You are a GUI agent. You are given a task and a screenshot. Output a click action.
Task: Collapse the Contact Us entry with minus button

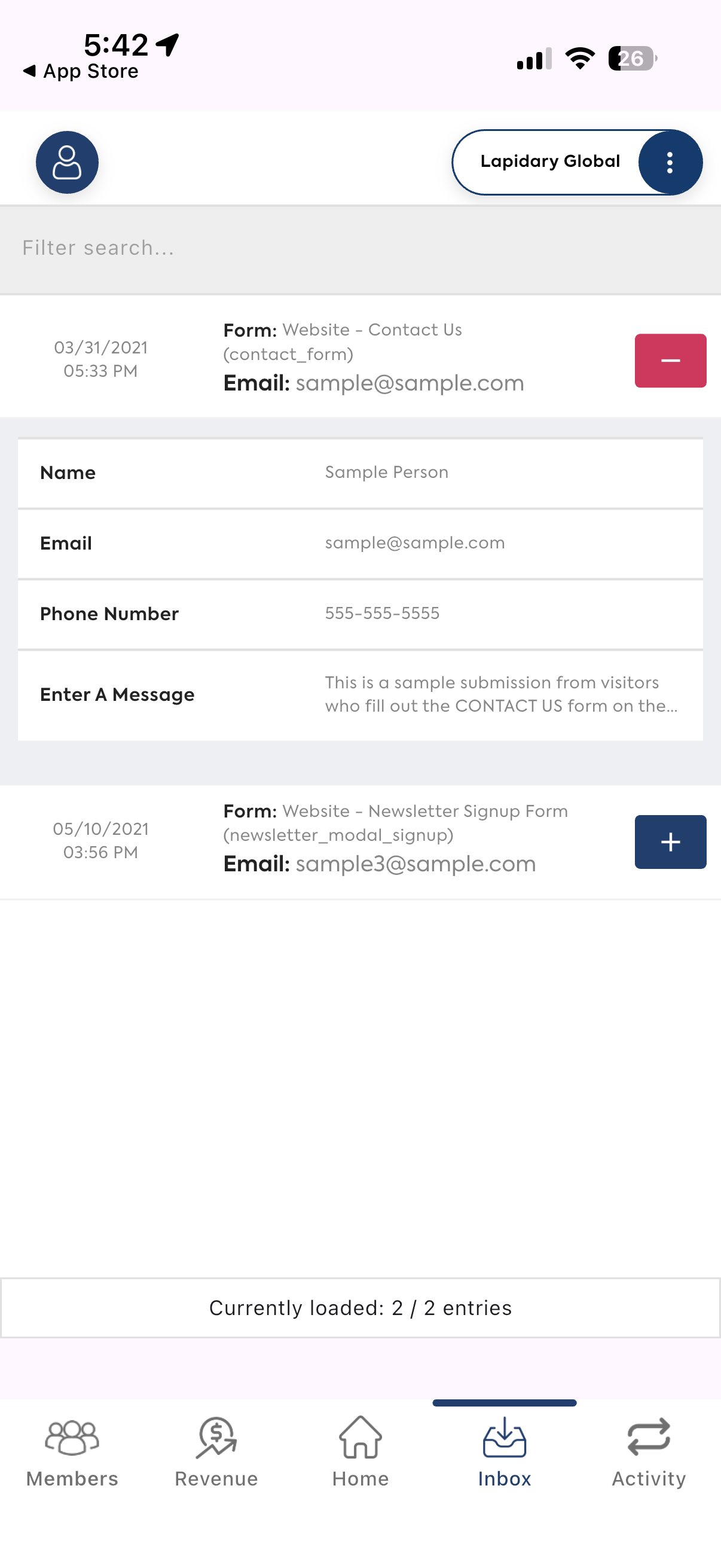671,361
